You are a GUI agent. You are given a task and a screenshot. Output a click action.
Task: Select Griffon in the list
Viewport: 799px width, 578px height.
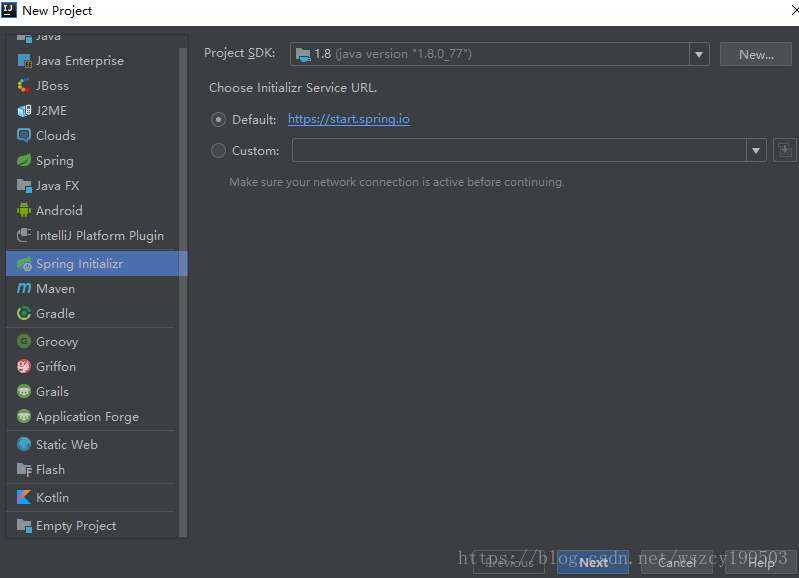point(93,366)
